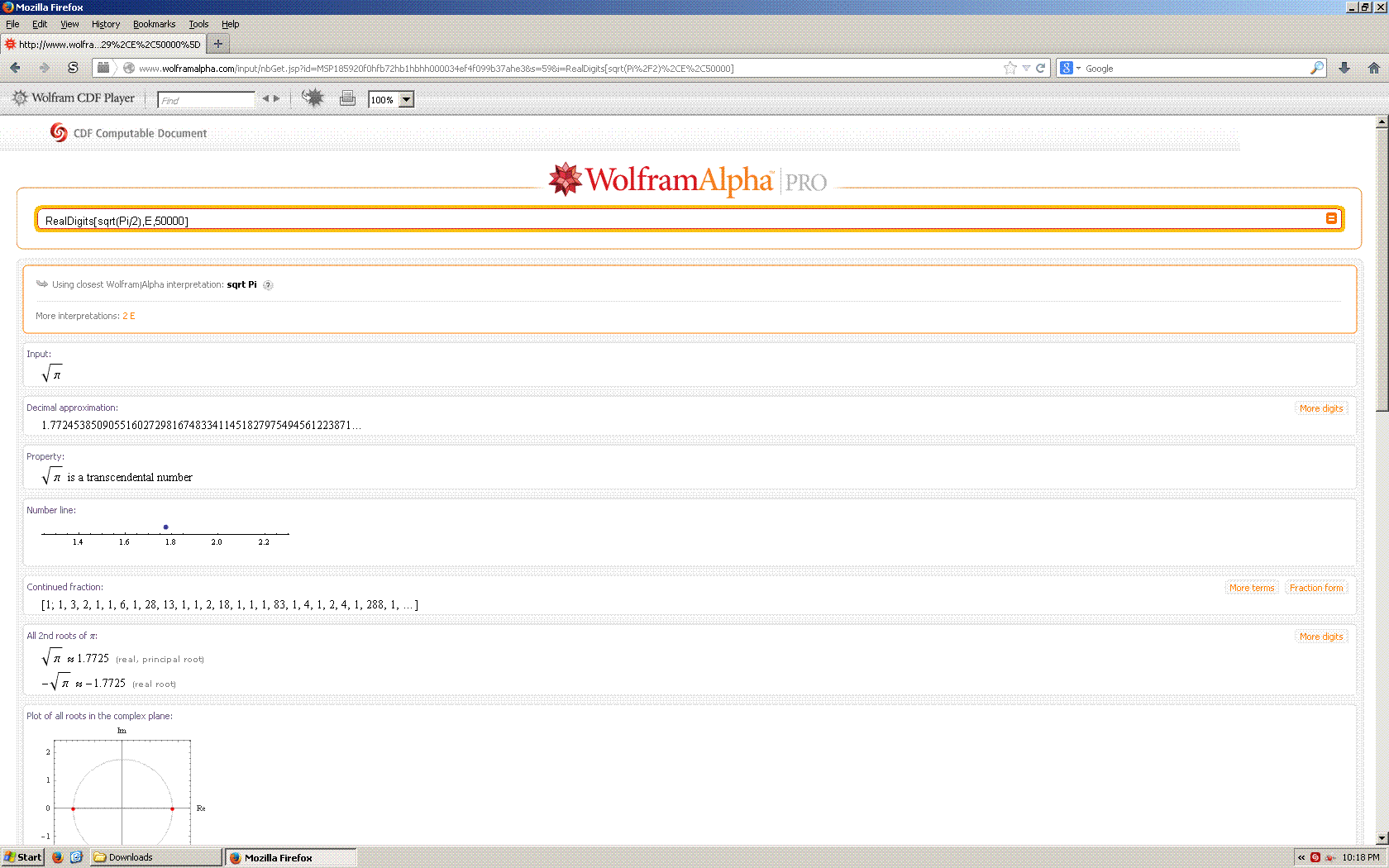Select Mozilla Firefox taskbar button
Screen dimensions: 1389x868
click(x=291, y=857)
